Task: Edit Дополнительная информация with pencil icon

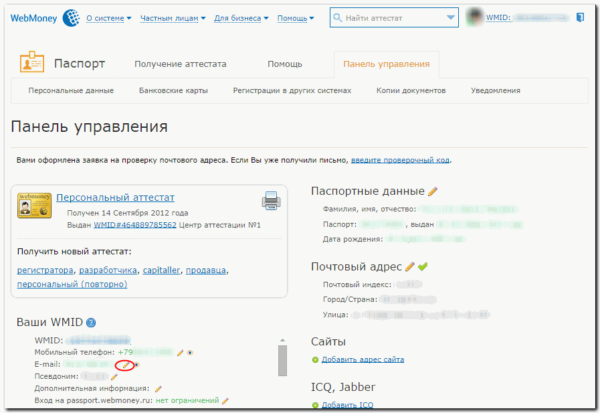Action: (x=158, y=389)
